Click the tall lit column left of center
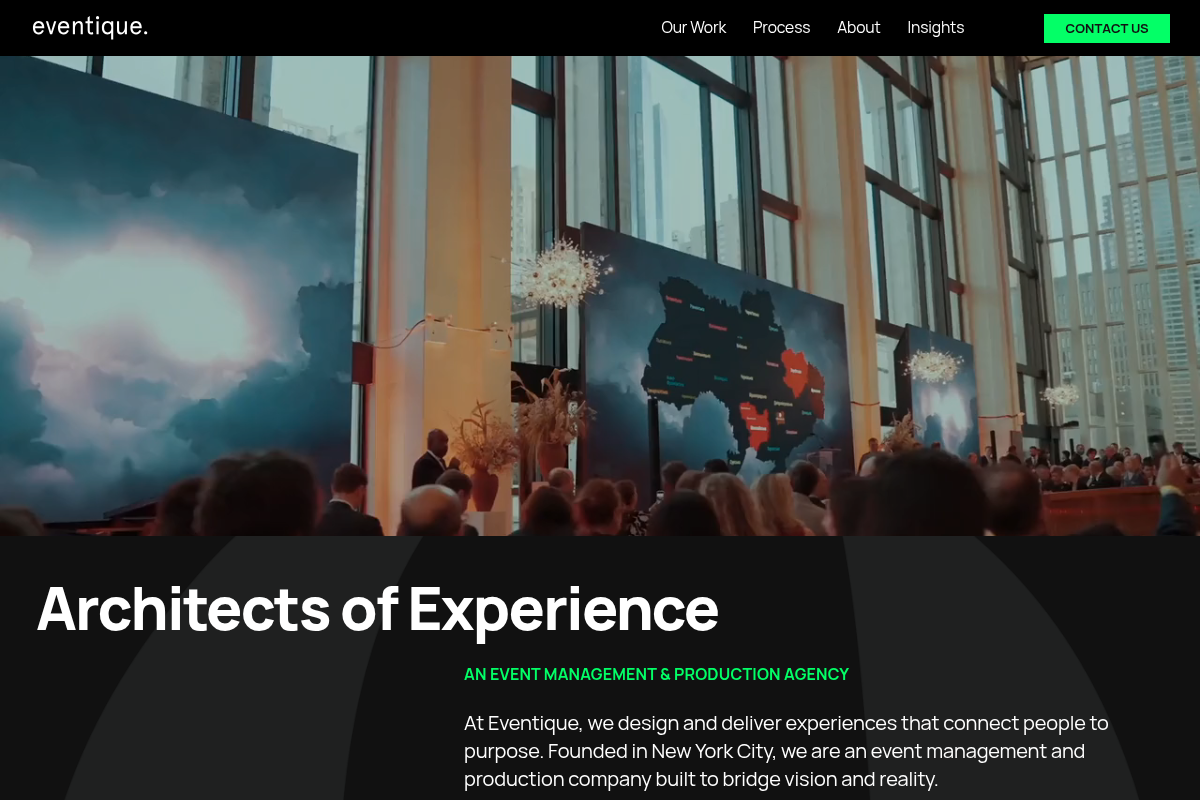Screen dimensions: 1200x800 (x=468, y=260)
